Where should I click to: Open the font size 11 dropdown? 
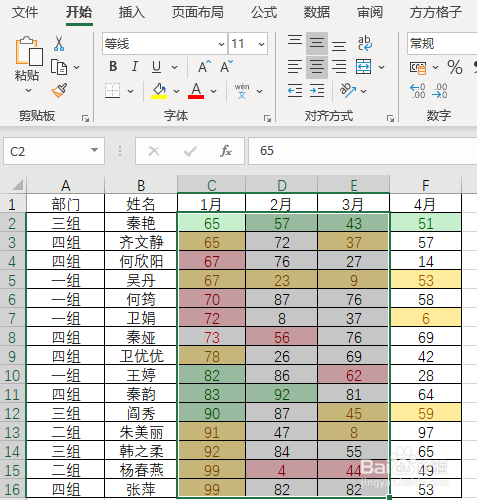point(261,44)
